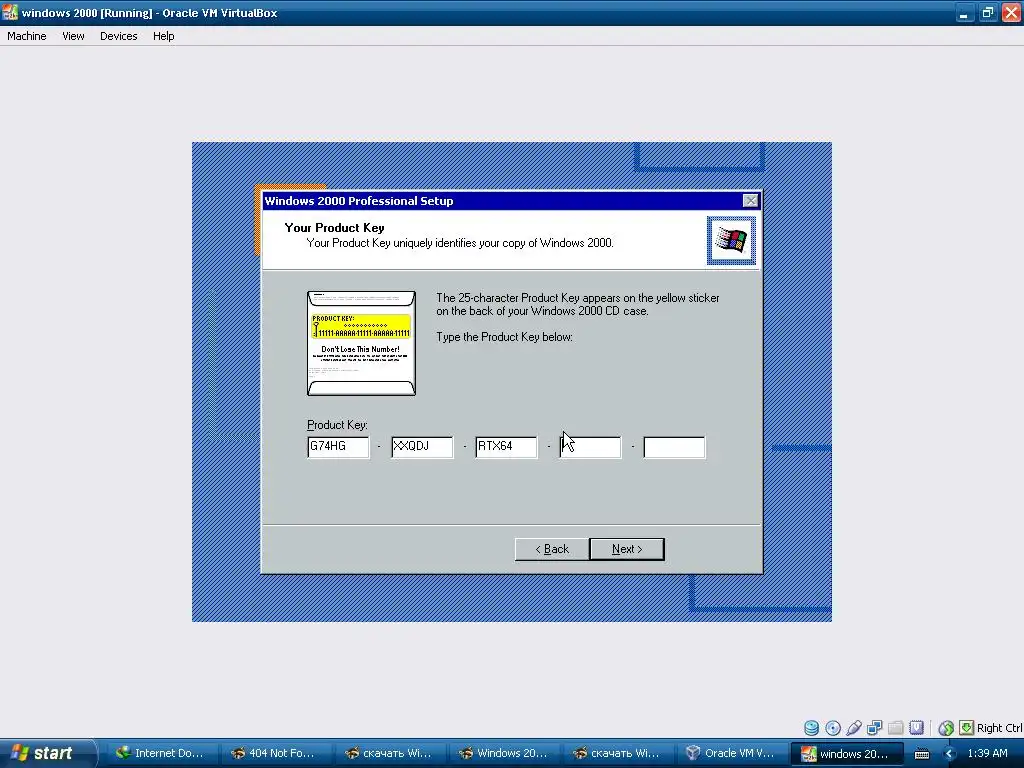Click the optical CD drive status icon

[833, 728]
